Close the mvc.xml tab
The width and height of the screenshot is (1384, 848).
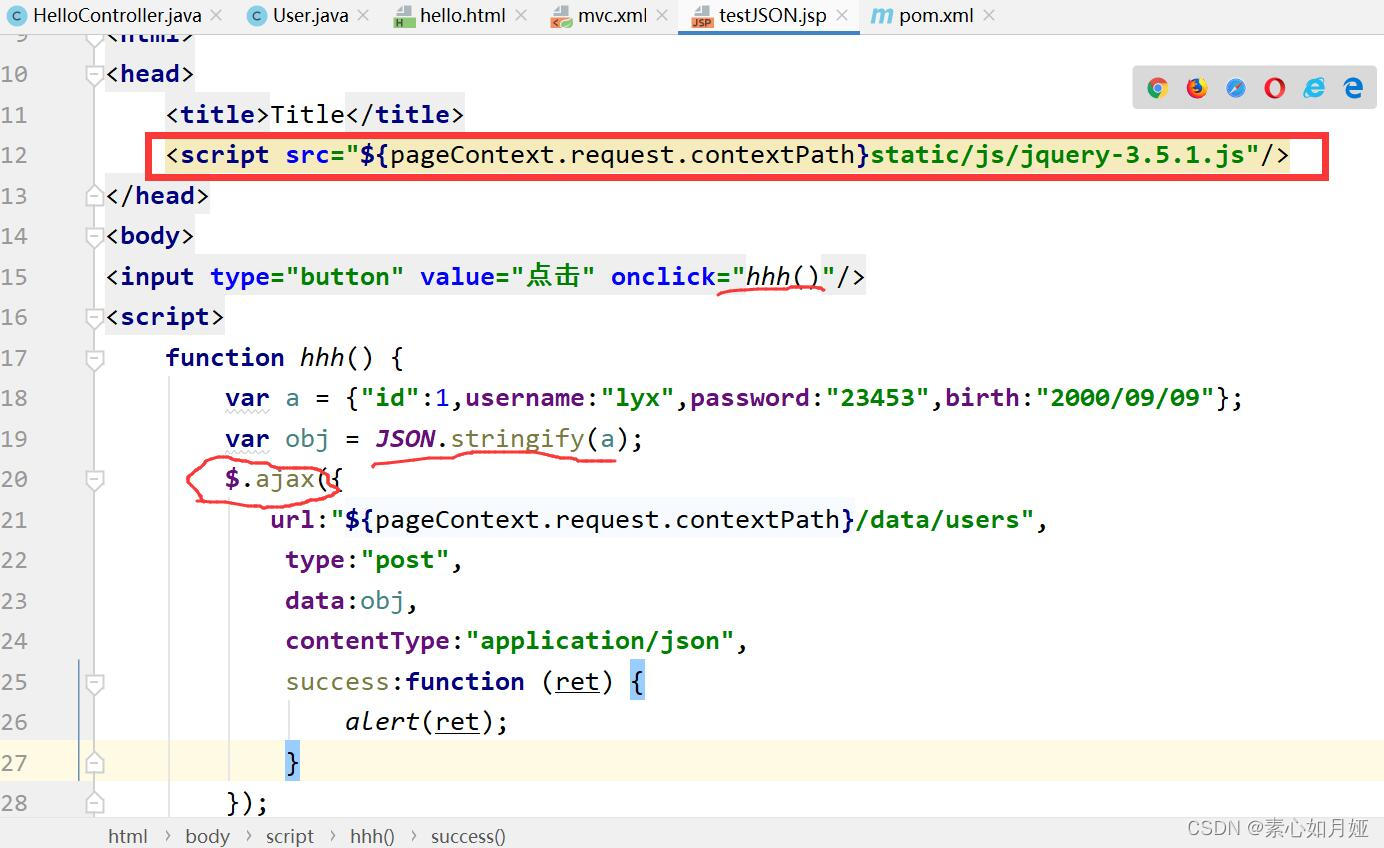point(661,15)
